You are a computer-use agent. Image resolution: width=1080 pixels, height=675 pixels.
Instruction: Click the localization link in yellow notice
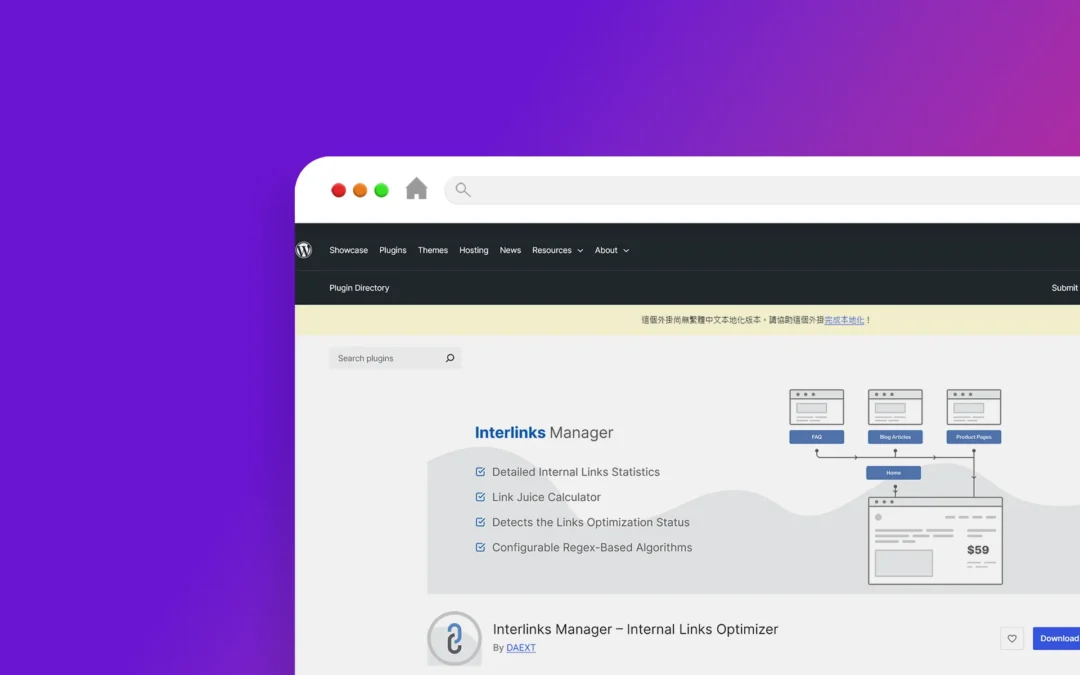click(844, 320)
